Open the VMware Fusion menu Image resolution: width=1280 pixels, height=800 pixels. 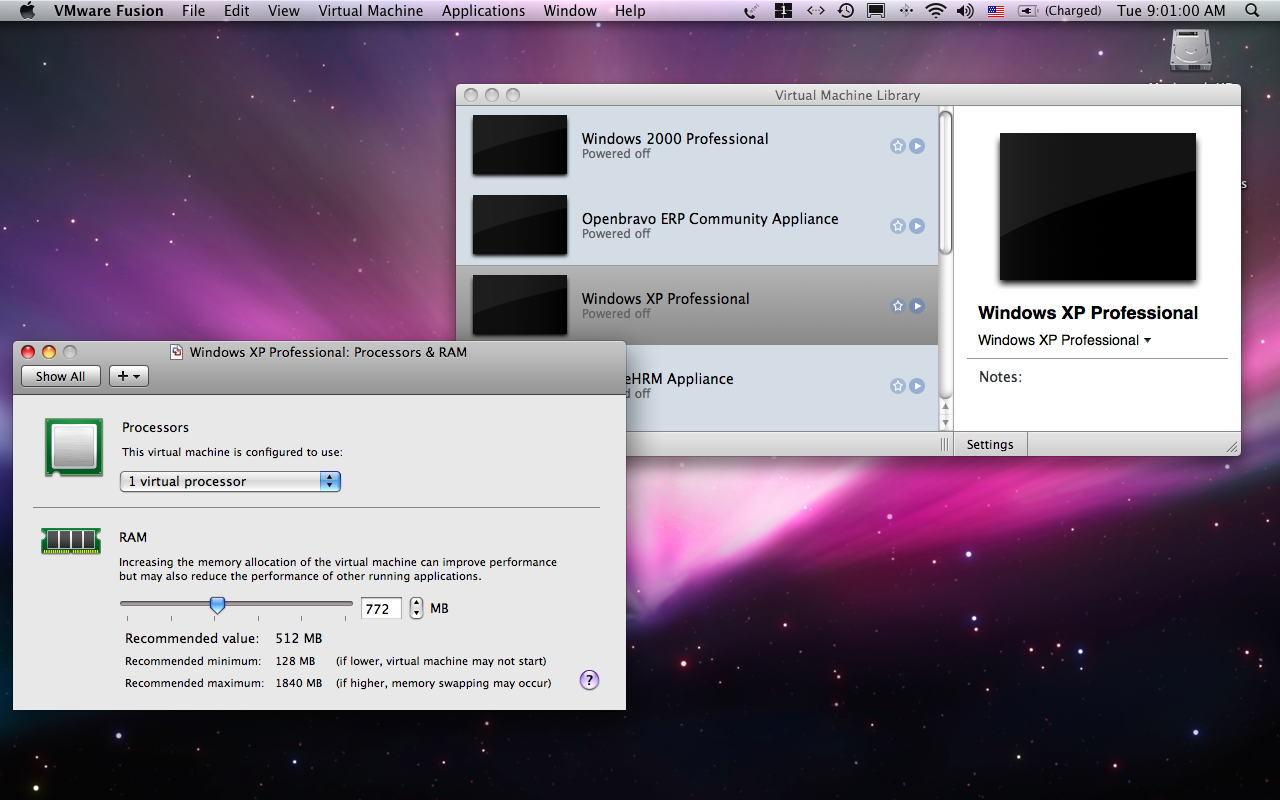109,11
